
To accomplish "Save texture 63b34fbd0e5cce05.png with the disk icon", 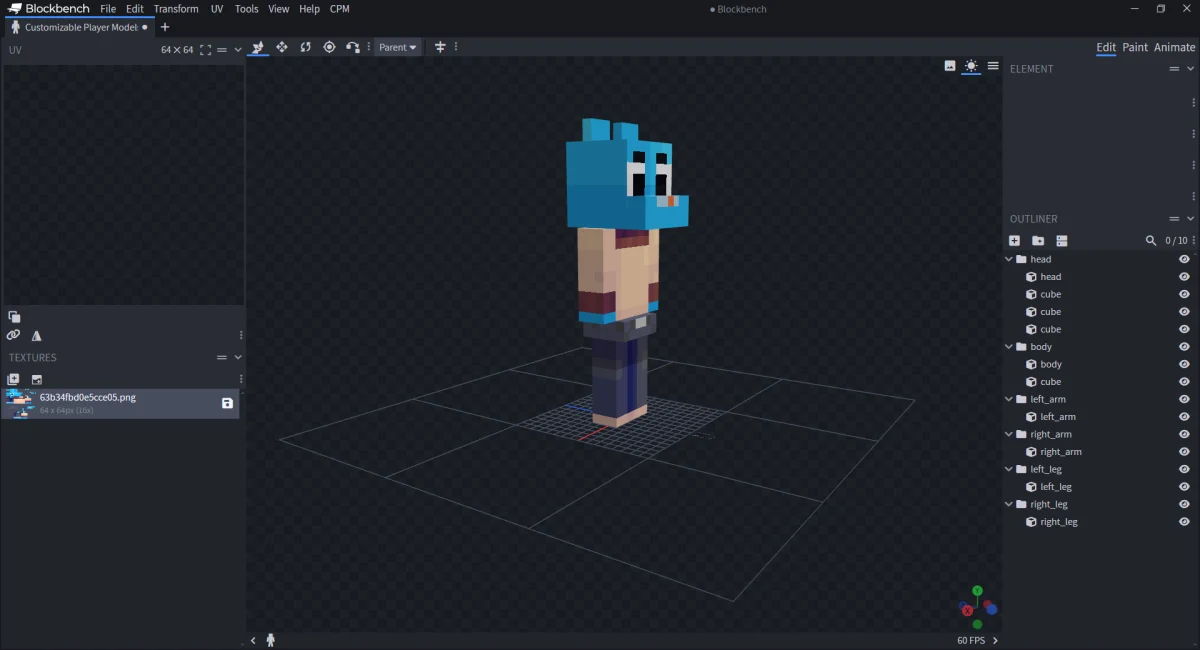I will pyautogui.click(x=227, y=403).
